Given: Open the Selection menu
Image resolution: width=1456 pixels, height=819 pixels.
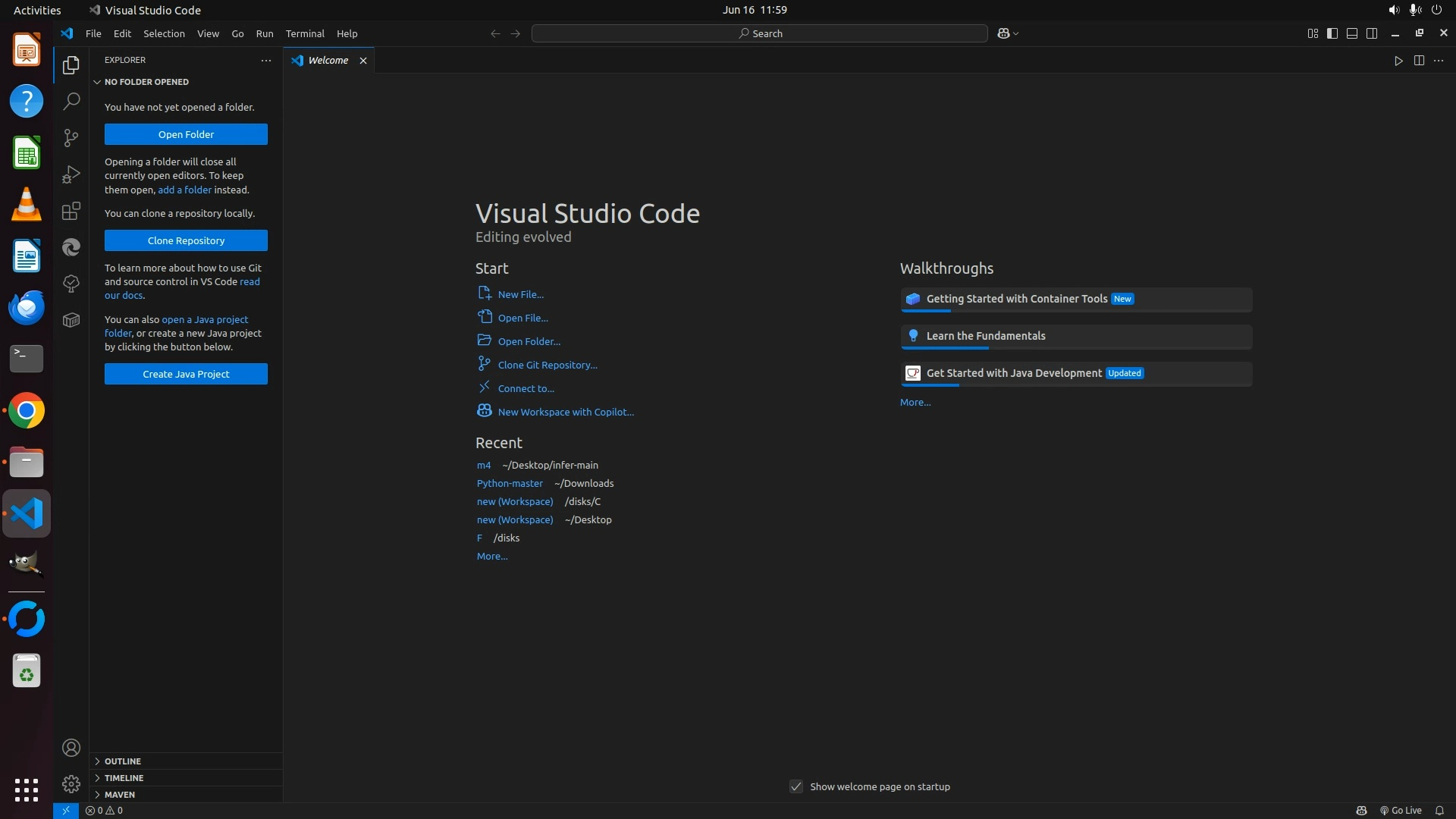Looking at the screenshot, I should click(164, 33).
